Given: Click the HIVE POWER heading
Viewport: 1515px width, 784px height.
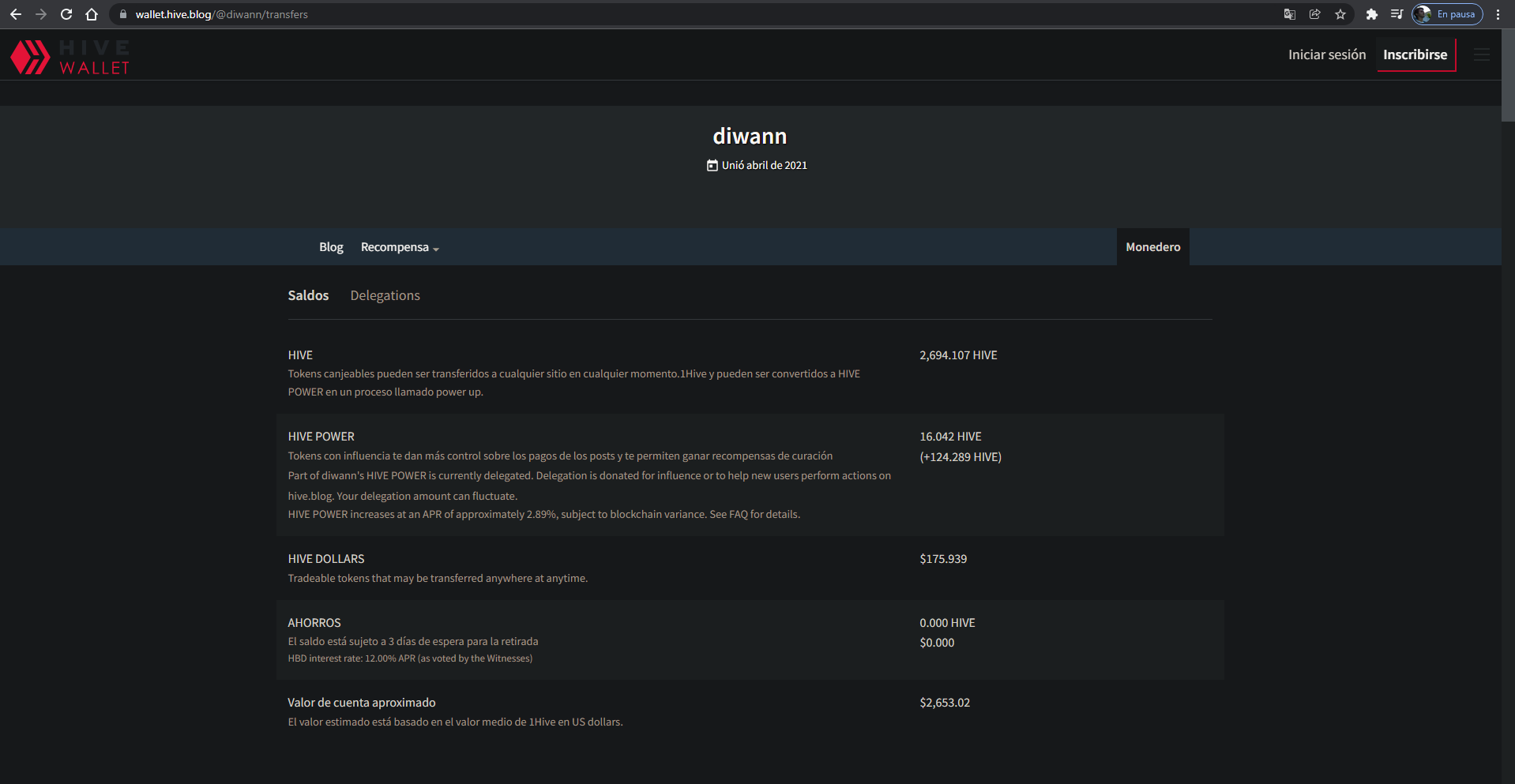Looking at the screenshot, I should 321,437.
